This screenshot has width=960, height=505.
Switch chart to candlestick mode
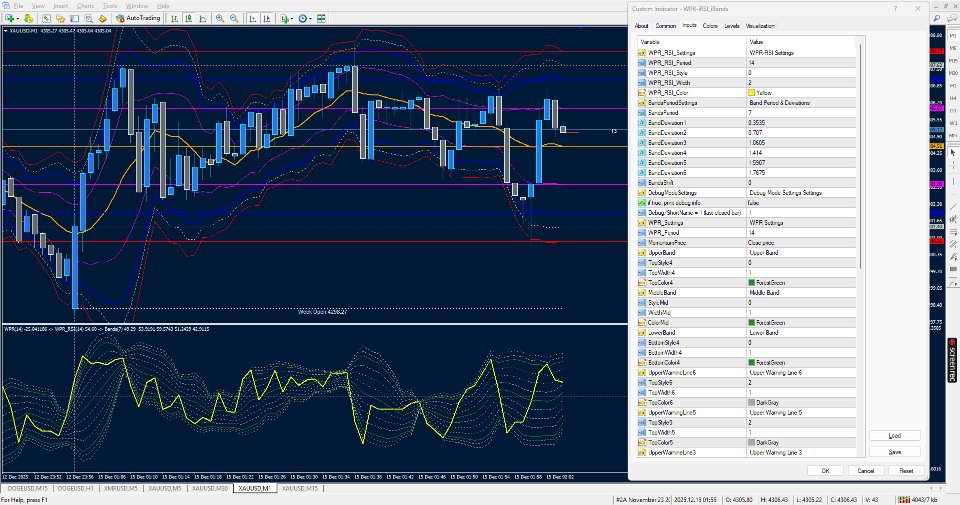(189, 18)
